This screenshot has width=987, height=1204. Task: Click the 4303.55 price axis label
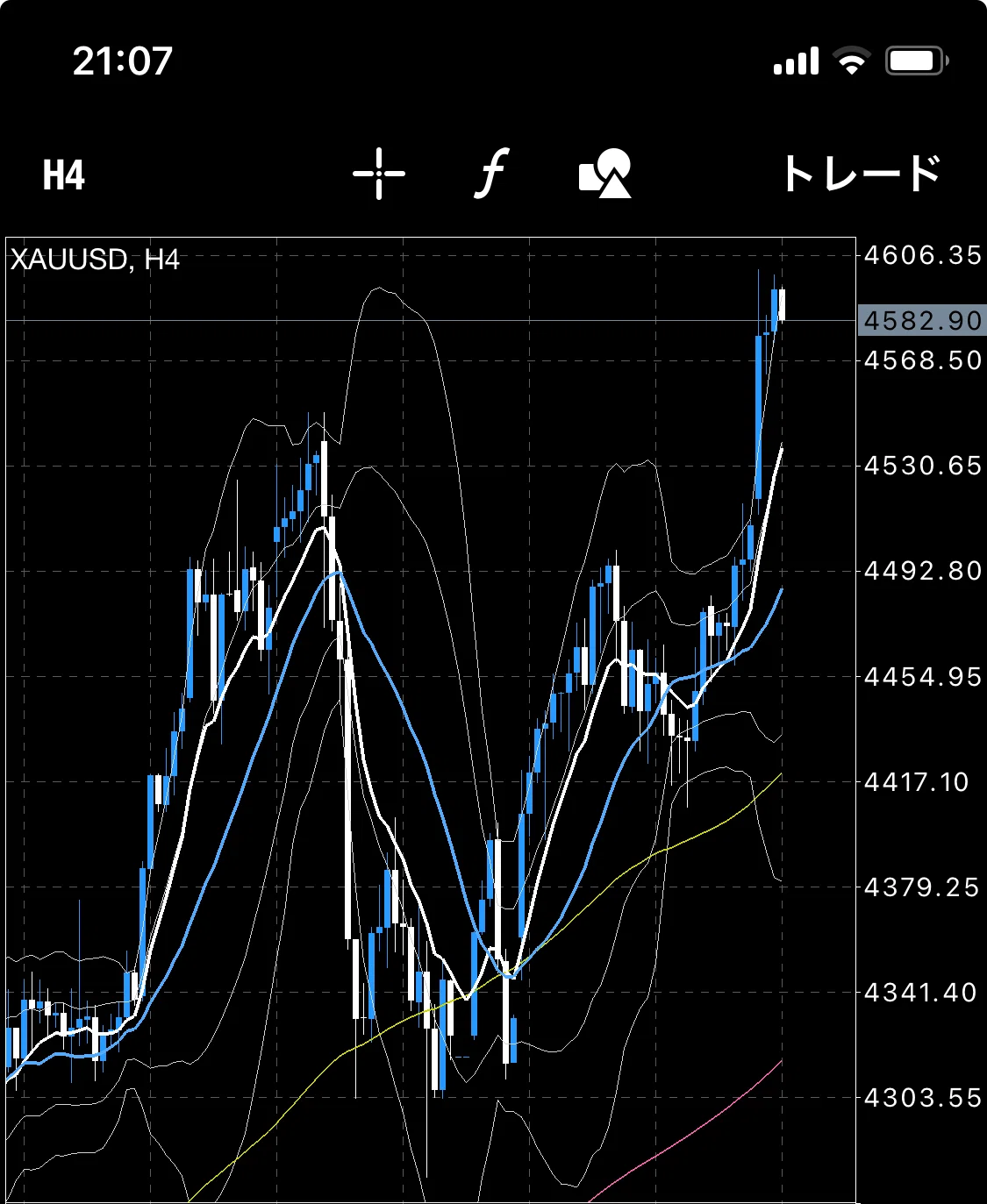[922, 1098]
